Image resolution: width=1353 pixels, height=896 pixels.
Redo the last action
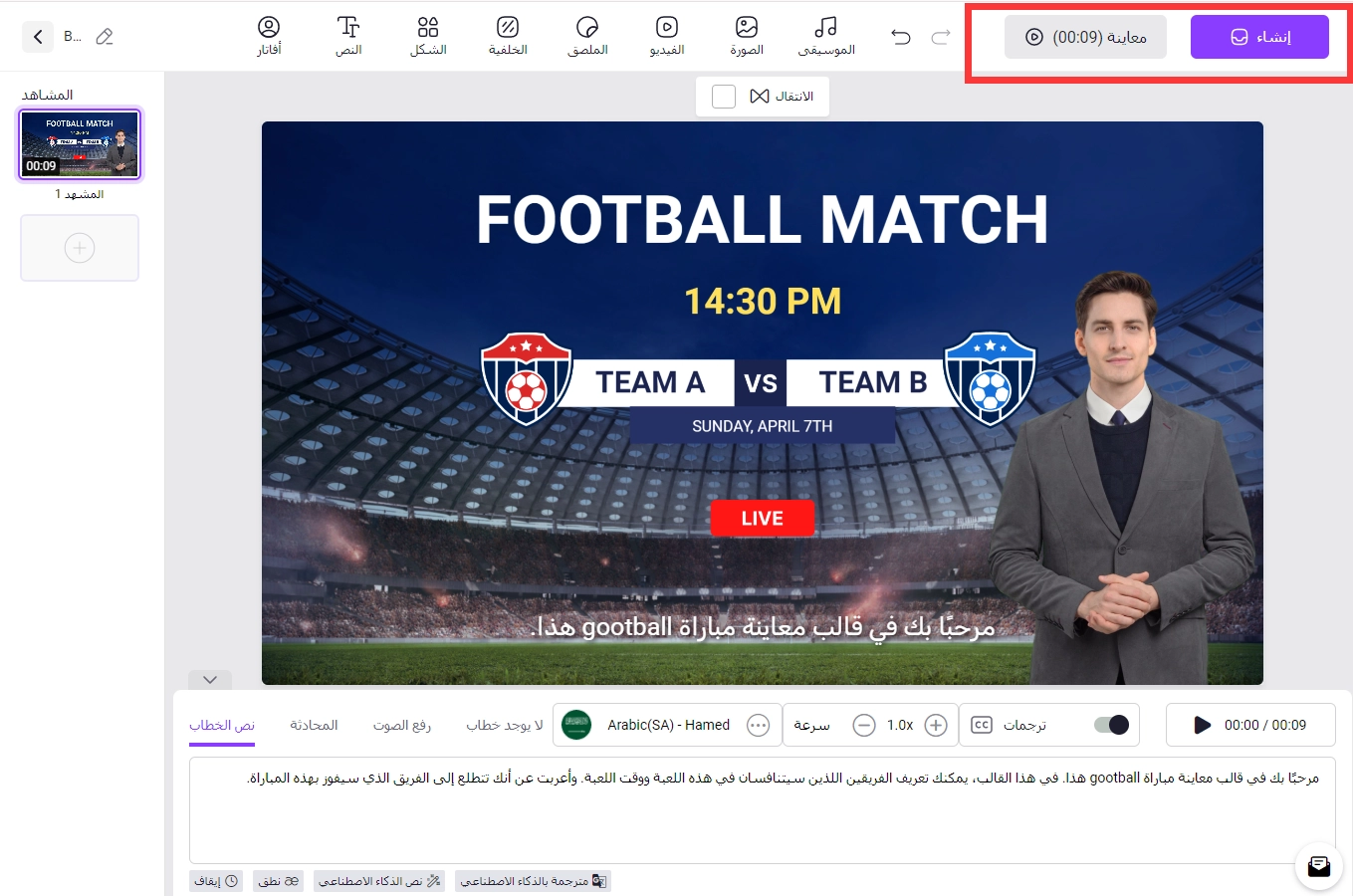point(941,37)
